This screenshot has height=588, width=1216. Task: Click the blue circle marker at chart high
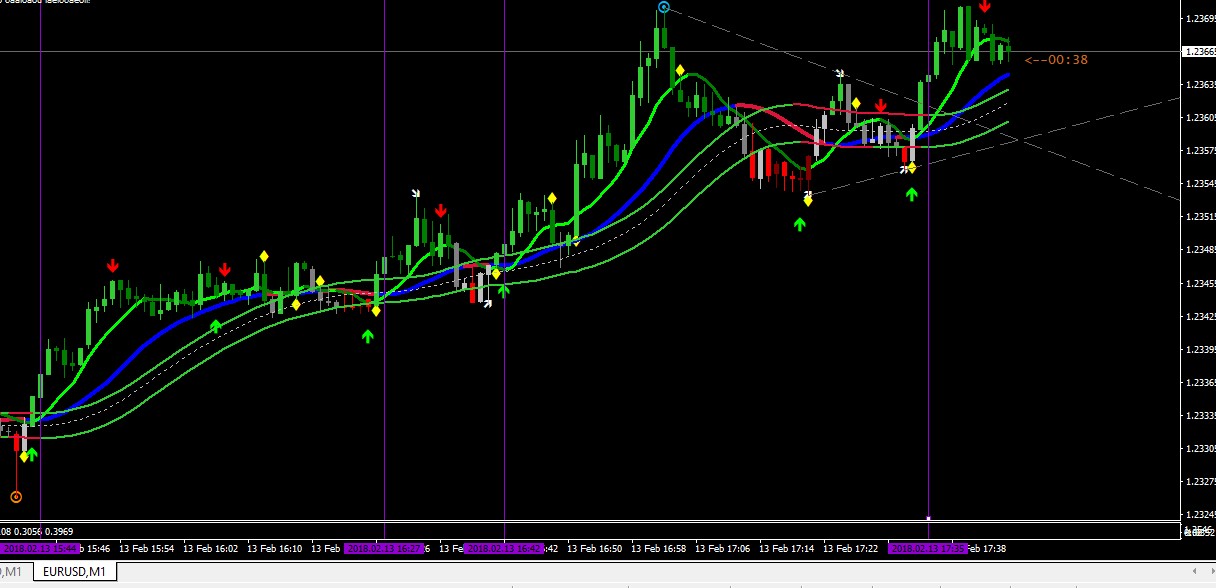pyautogui.click(x=663, y=7)
